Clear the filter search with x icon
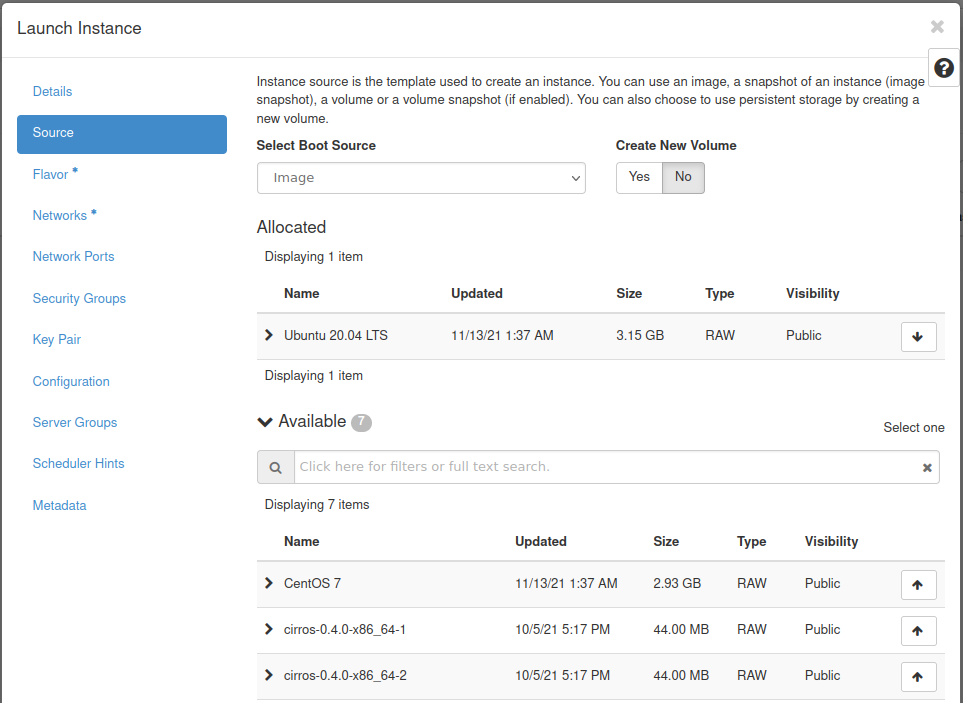This screenshot has height=703, width=963. [x=927, y=467]
